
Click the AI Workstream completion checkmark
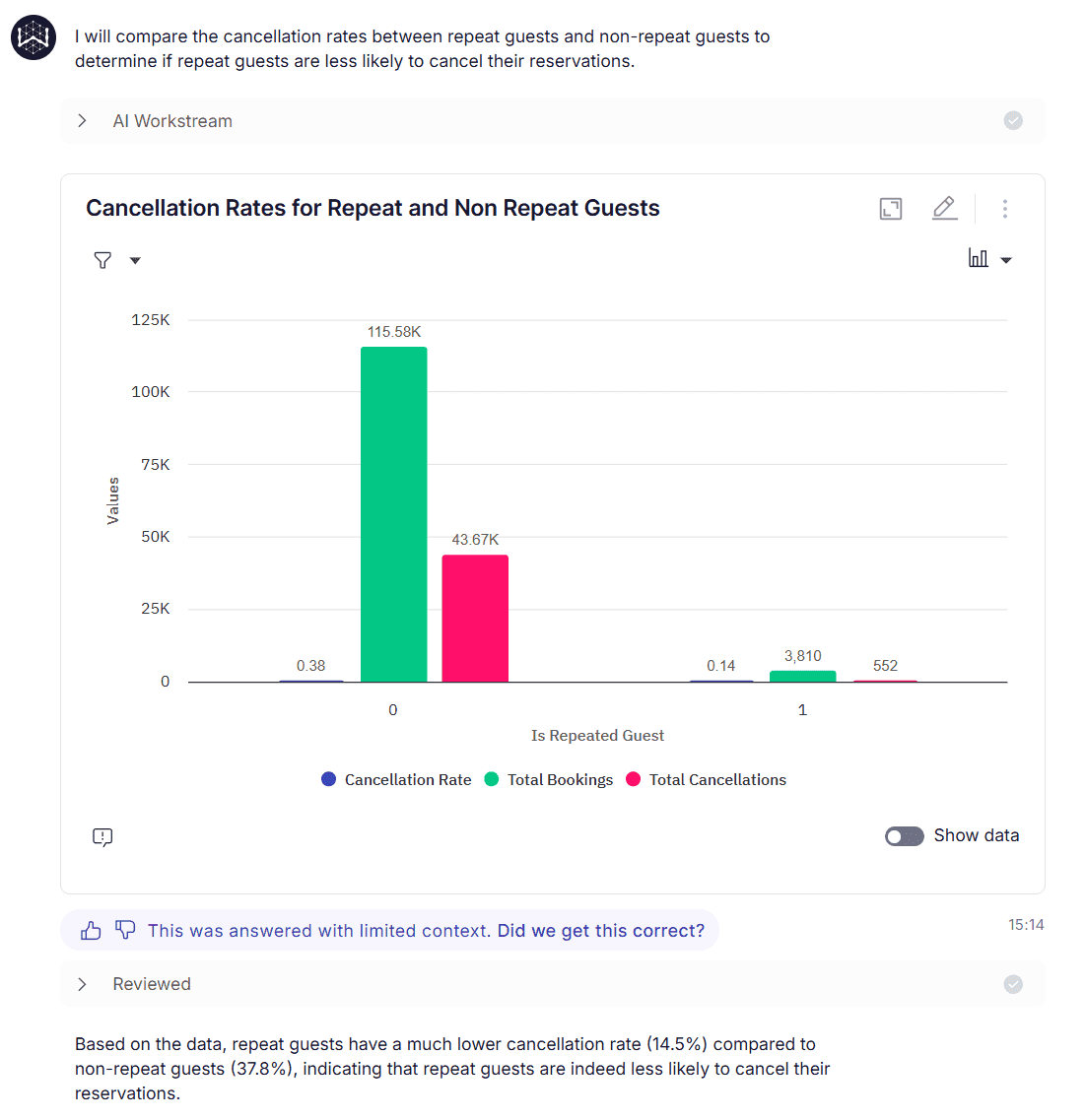click(1013, 120)
